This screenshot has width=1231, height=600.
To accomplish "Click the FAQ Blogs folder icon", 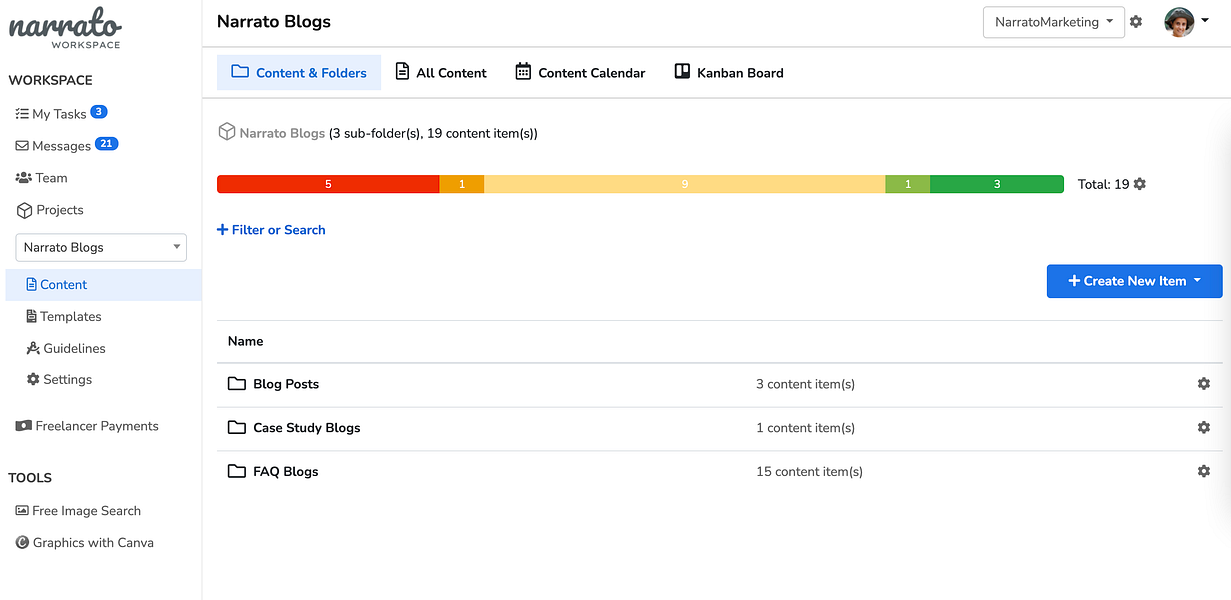I will coord(237,471).
